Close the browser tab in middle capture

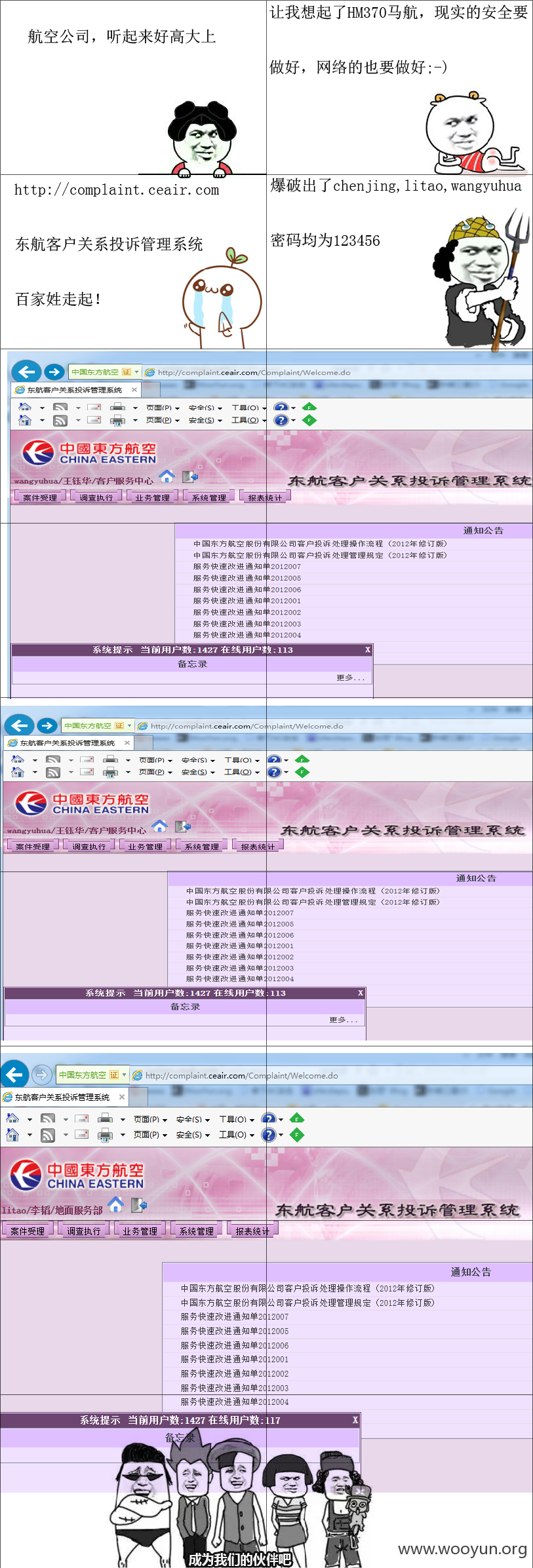[x=127, y=742]
